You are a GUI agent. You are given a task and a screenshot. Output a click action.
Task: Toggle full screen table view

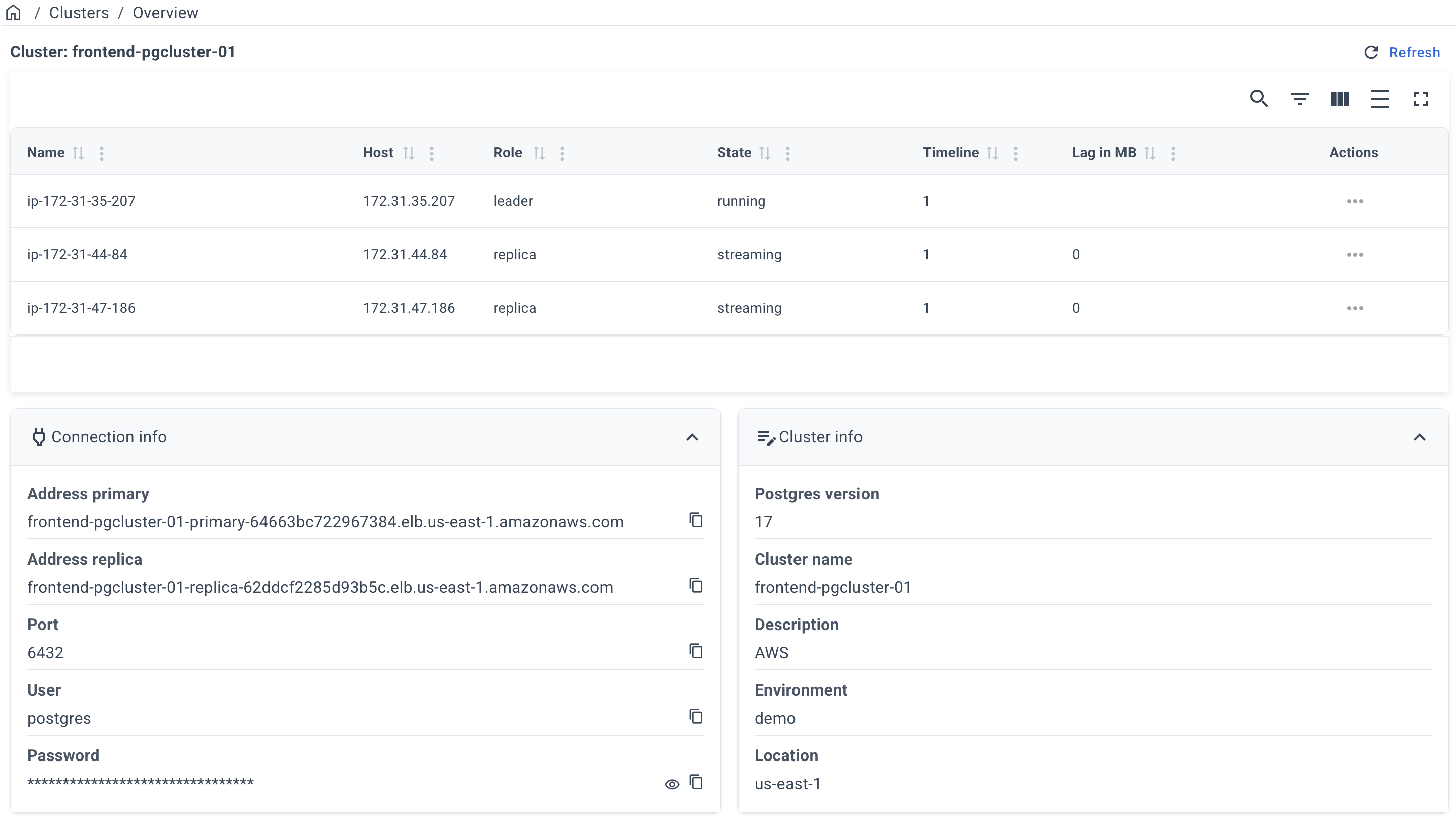click(x=1421, y=99)
